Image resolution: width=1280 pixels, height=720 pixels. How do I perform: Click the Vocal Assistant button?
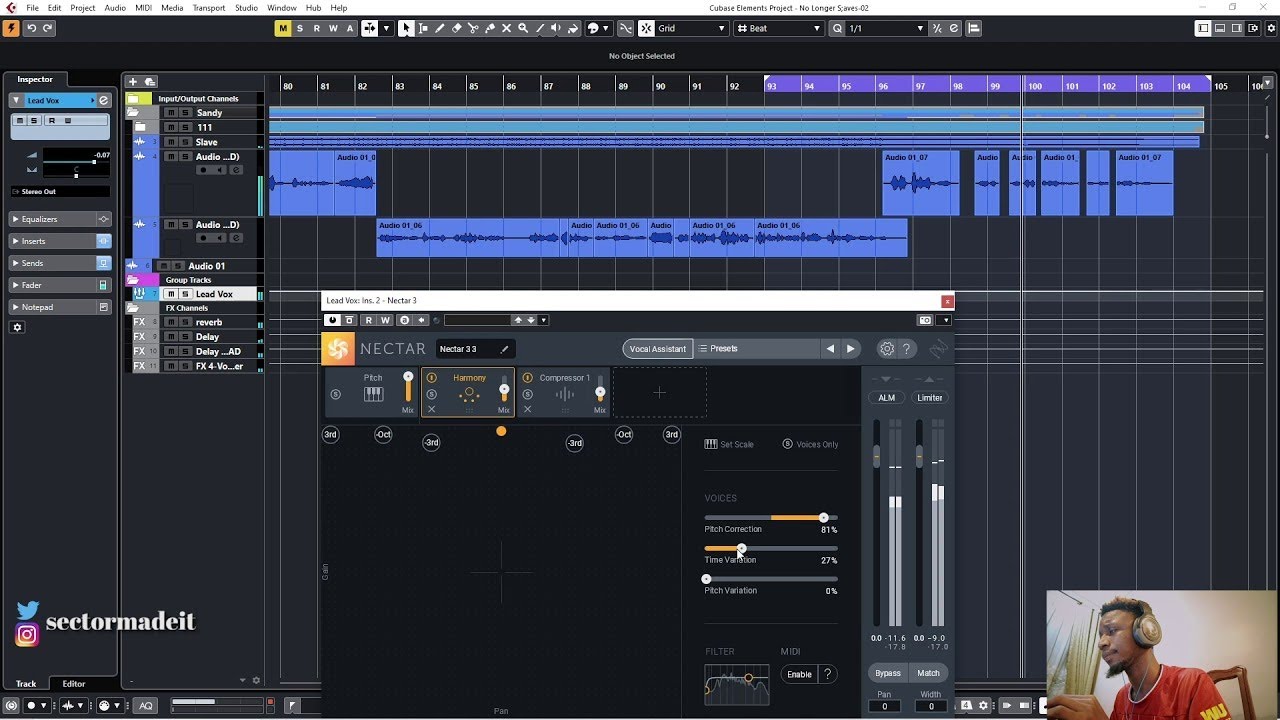(x=658, y=349)
